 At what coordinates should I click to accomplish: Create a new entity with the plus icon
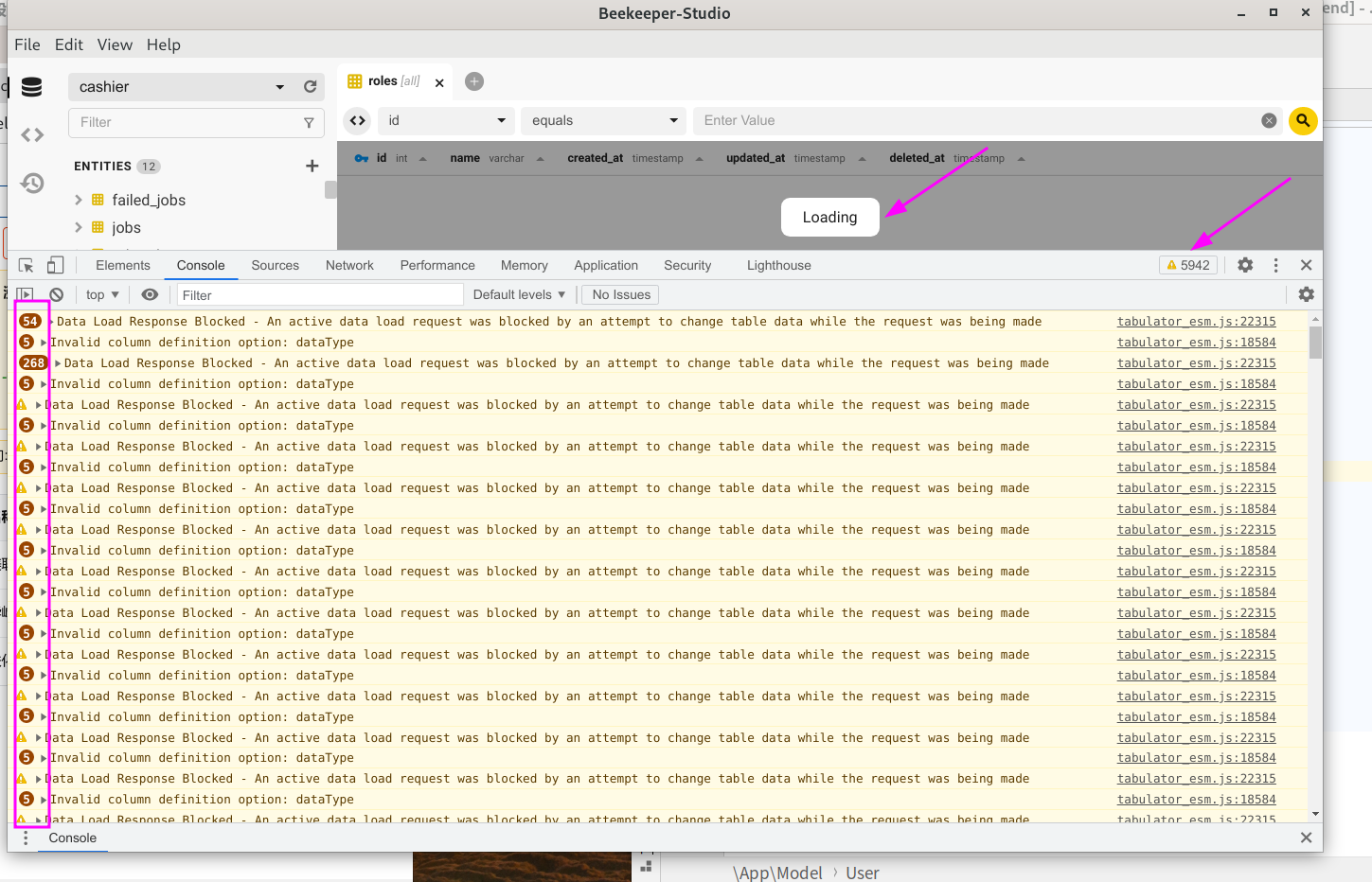pyautogui.click(x=312, y=166)
